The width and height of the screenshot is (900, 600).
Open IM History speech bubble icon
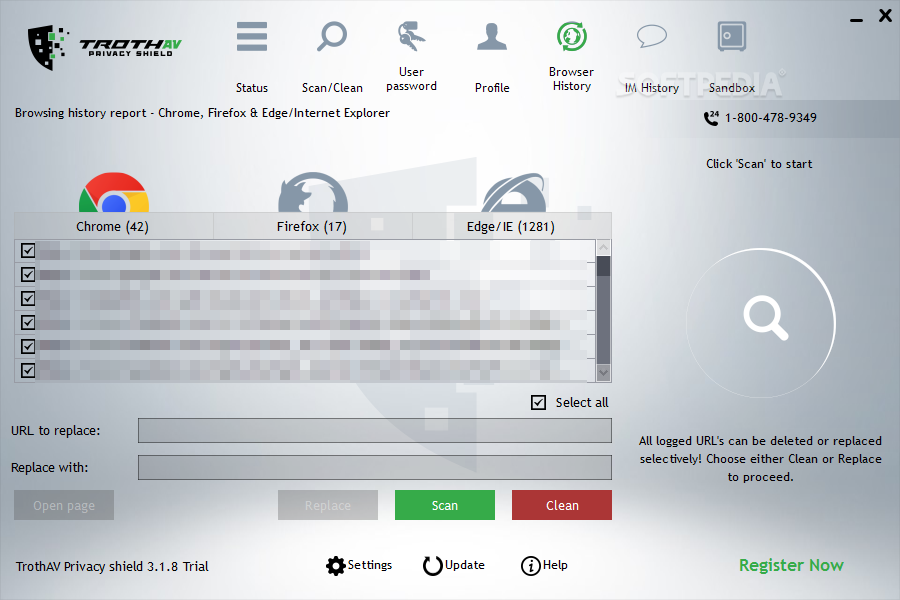coord(652,36)
